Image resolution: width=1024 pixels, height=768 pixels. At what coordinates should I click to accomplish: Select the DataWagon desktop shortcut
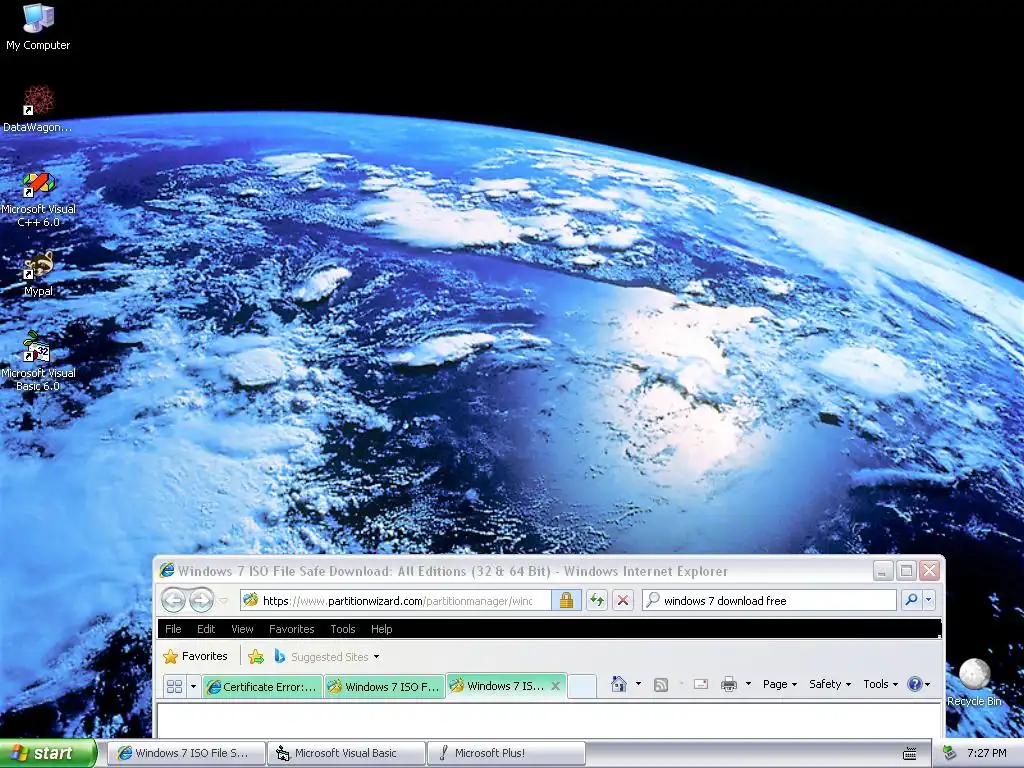tap(38, 109)
